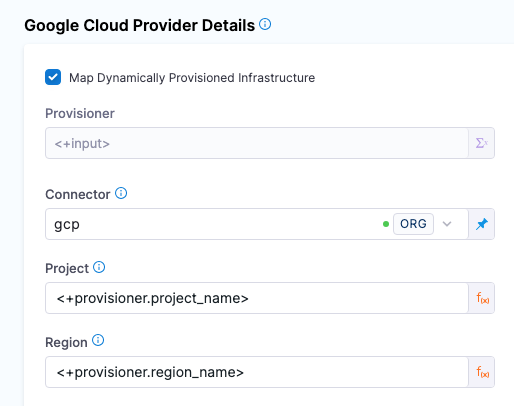Uncheck Map Dynamically Provisioned Infrastructure checkbox

click(53, 77)
